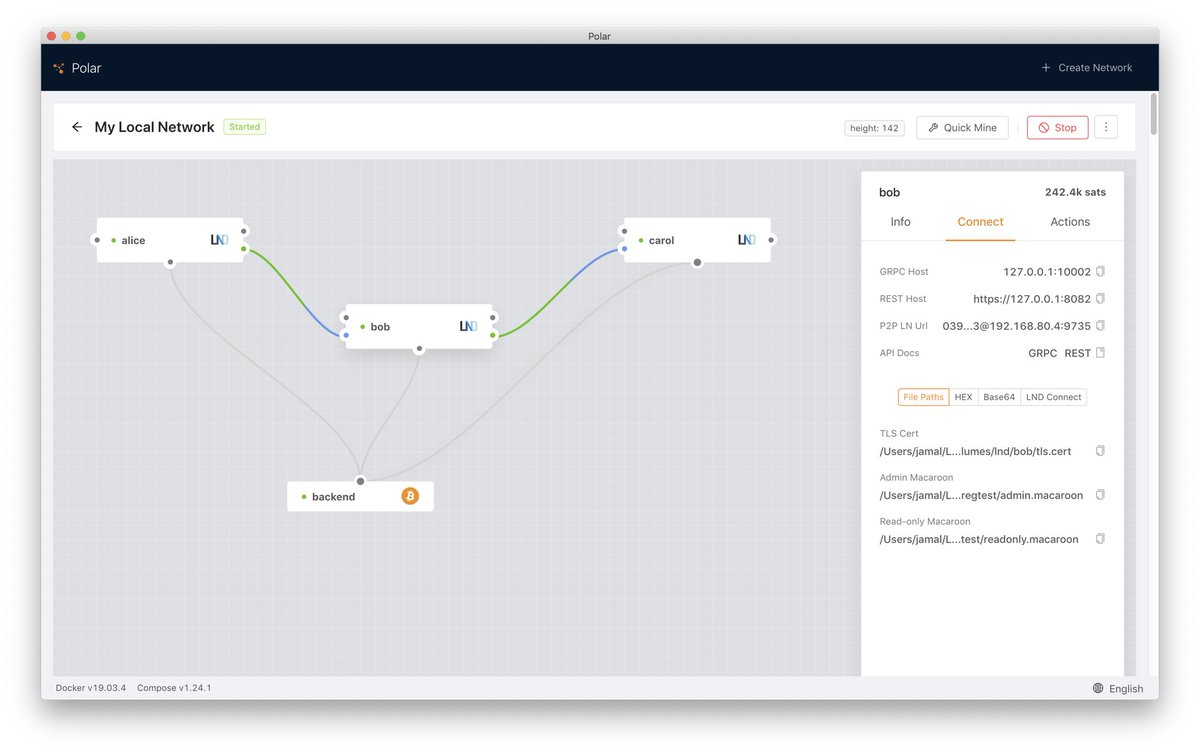Viewport: 1200px width, 754px height.
Task: Click the 242.4k sats balance
Action: pyautogui.click(x=1075, y=192)
